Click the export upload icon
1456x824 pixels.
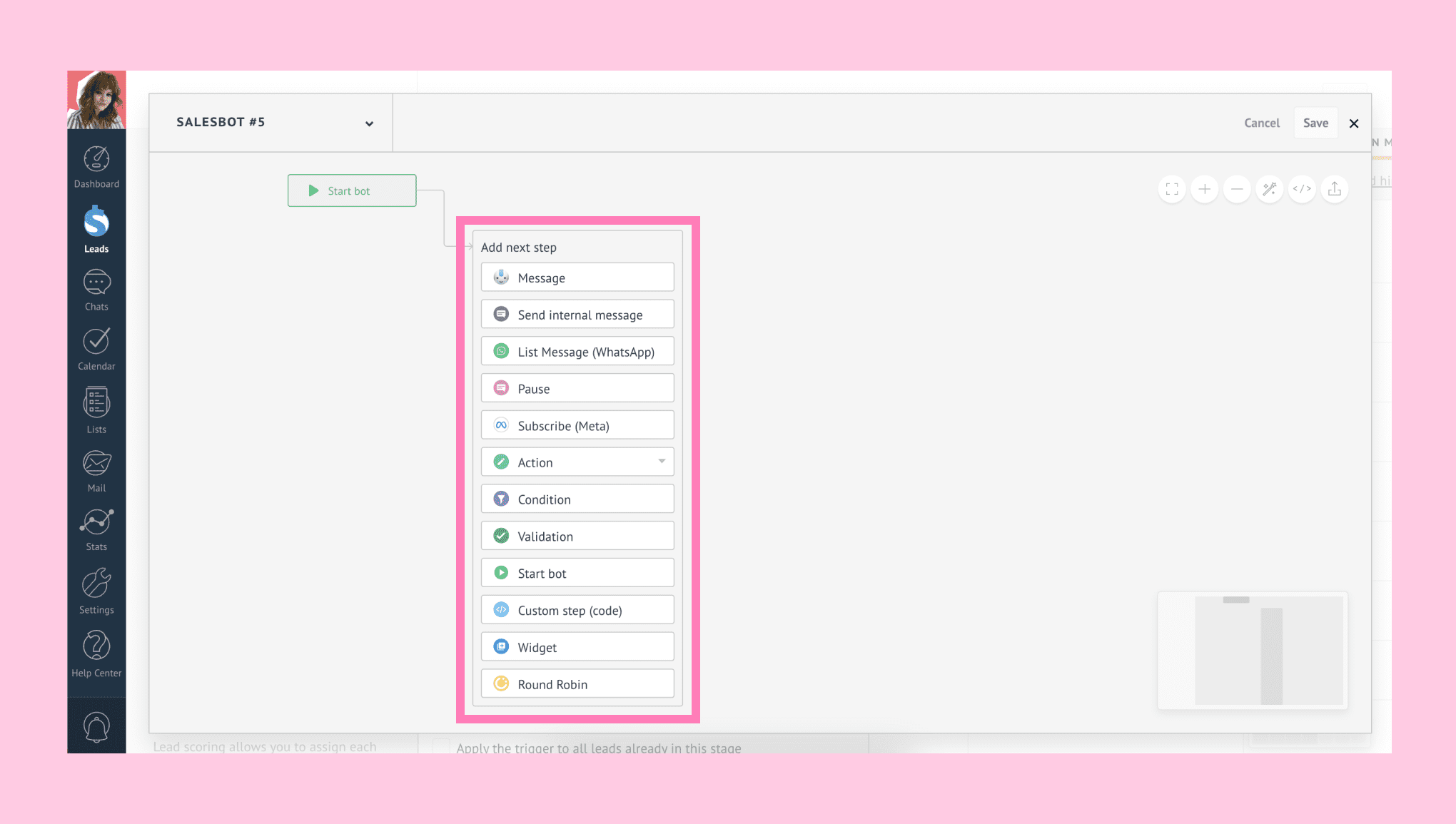pos(1335,189)
